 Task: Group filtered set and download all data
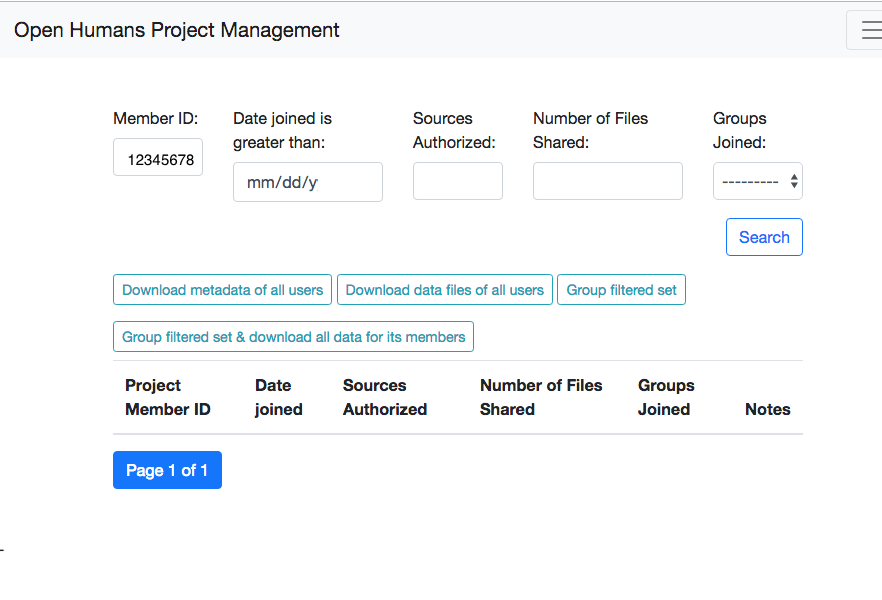pyautogui.click(x=293, y=337)
